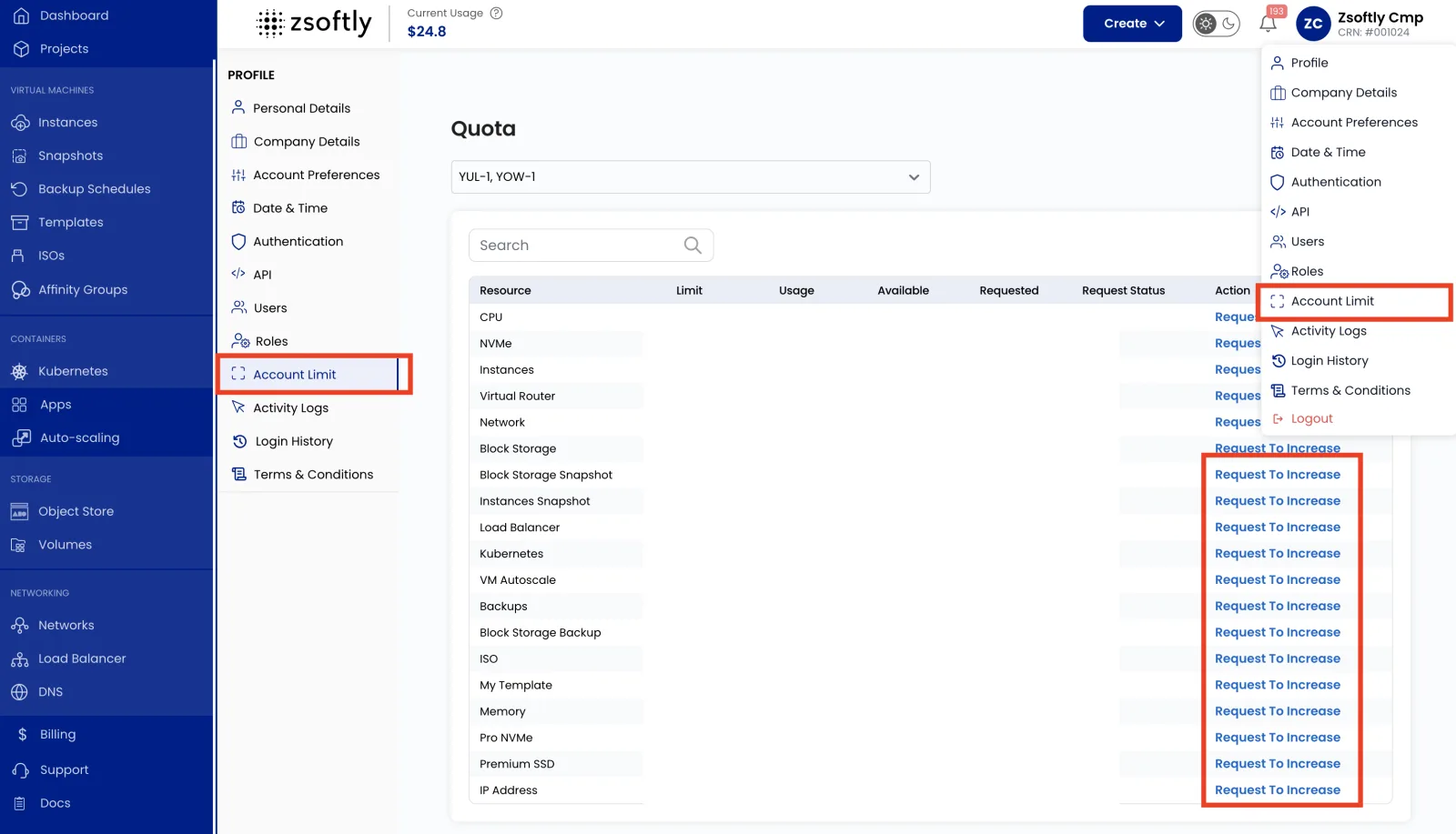The image size is (1456, 834).
Task: Click the ZC account avatar
Action: pos(1313,24)
